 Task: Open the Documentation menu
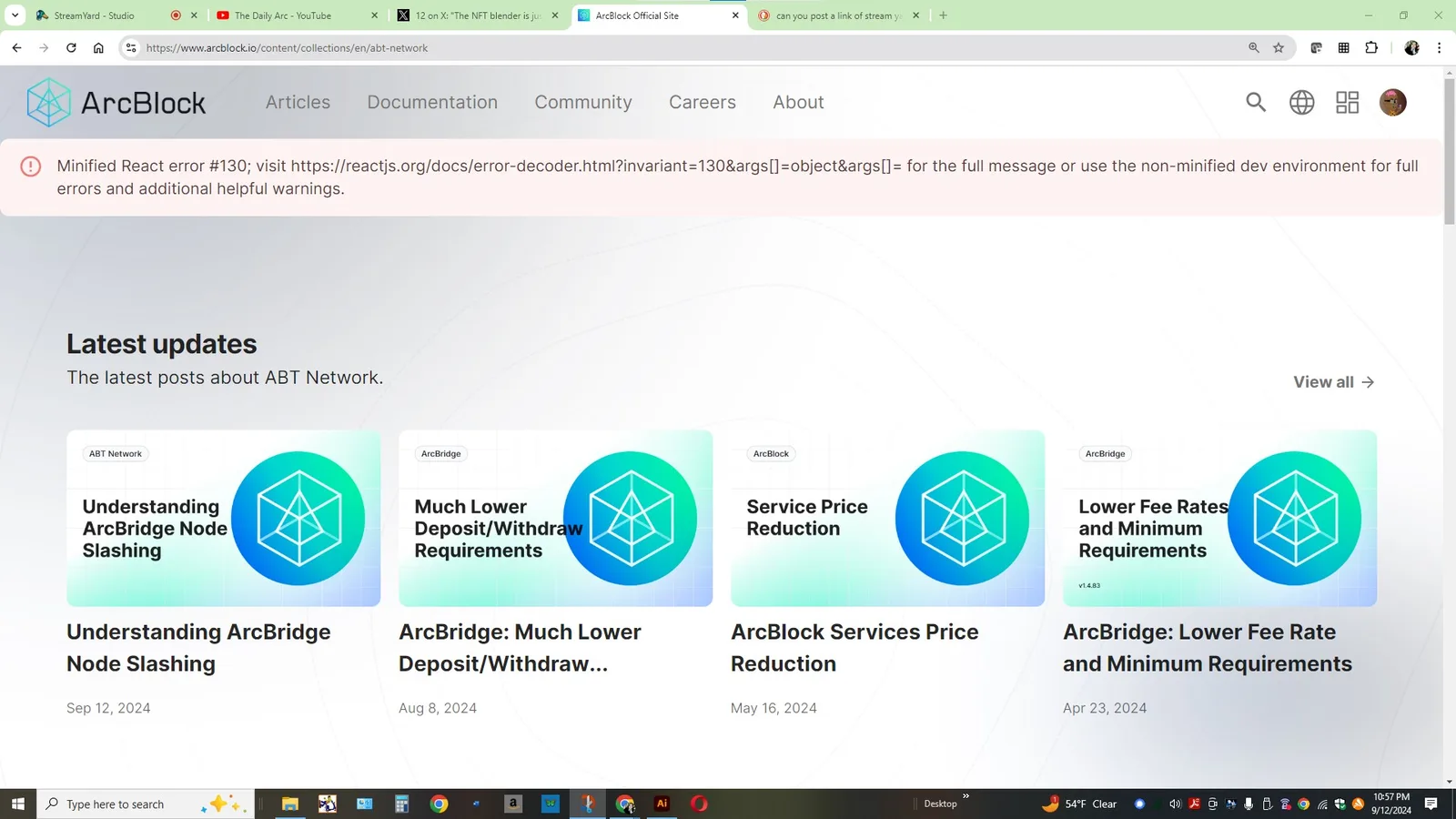432,102
